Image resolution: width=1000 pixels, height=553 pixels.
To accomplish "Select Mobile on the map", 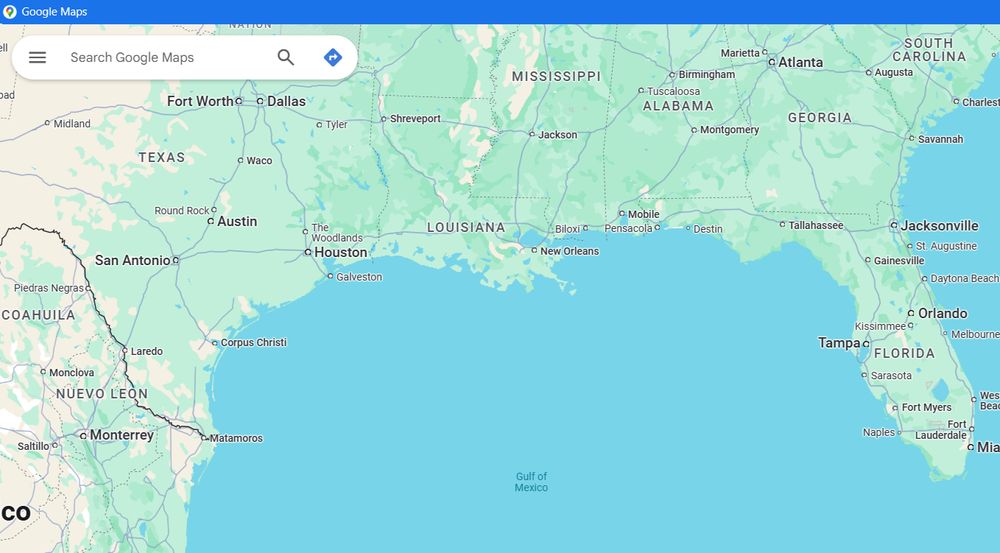I will pos(643,214).
